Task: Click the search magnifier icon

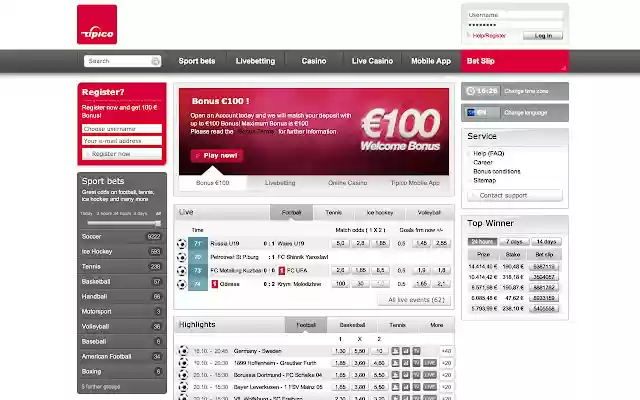Action: click(x=155, y=61)
